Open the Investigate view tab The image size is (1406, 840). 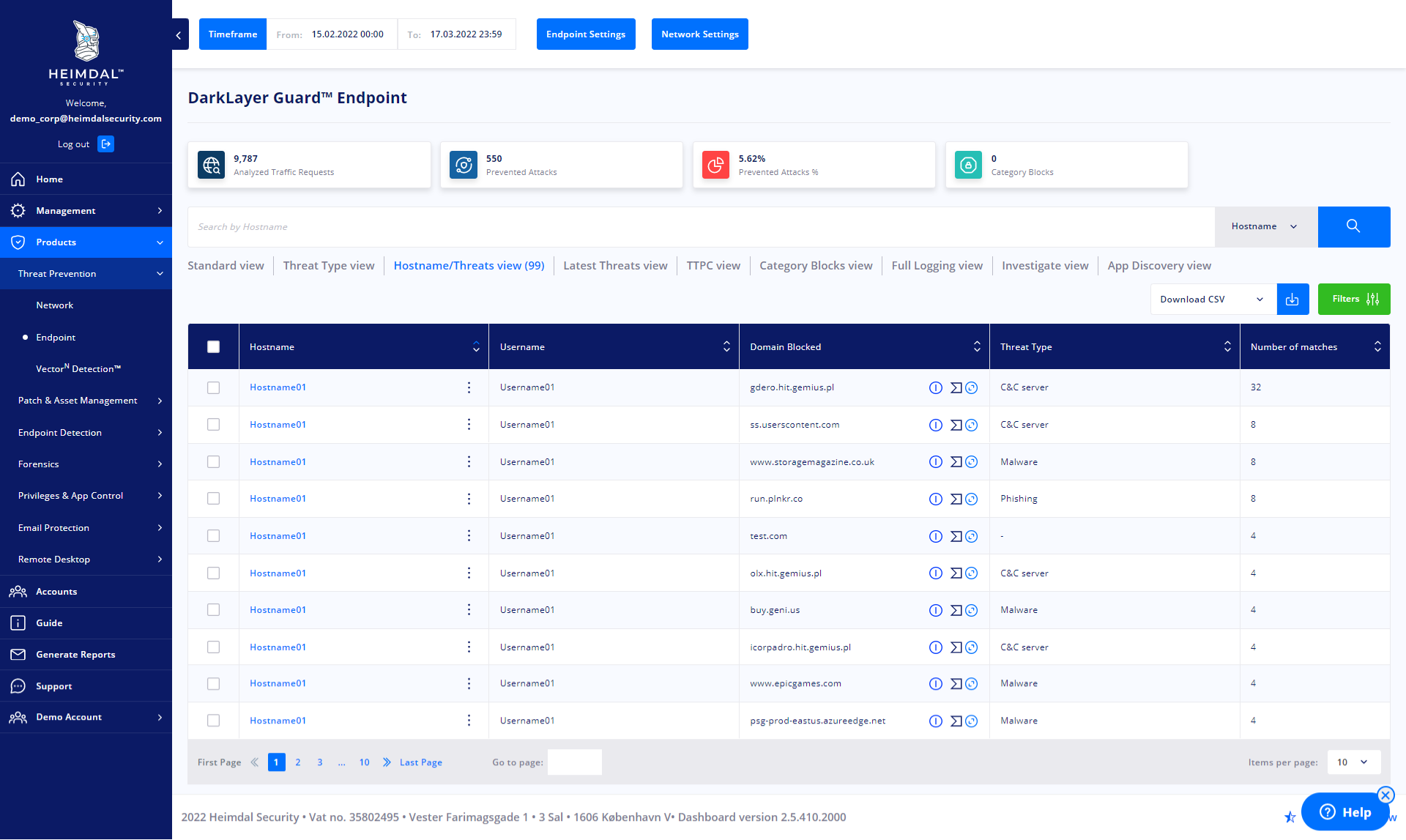pyautogui.click(x=1044, y=265)
